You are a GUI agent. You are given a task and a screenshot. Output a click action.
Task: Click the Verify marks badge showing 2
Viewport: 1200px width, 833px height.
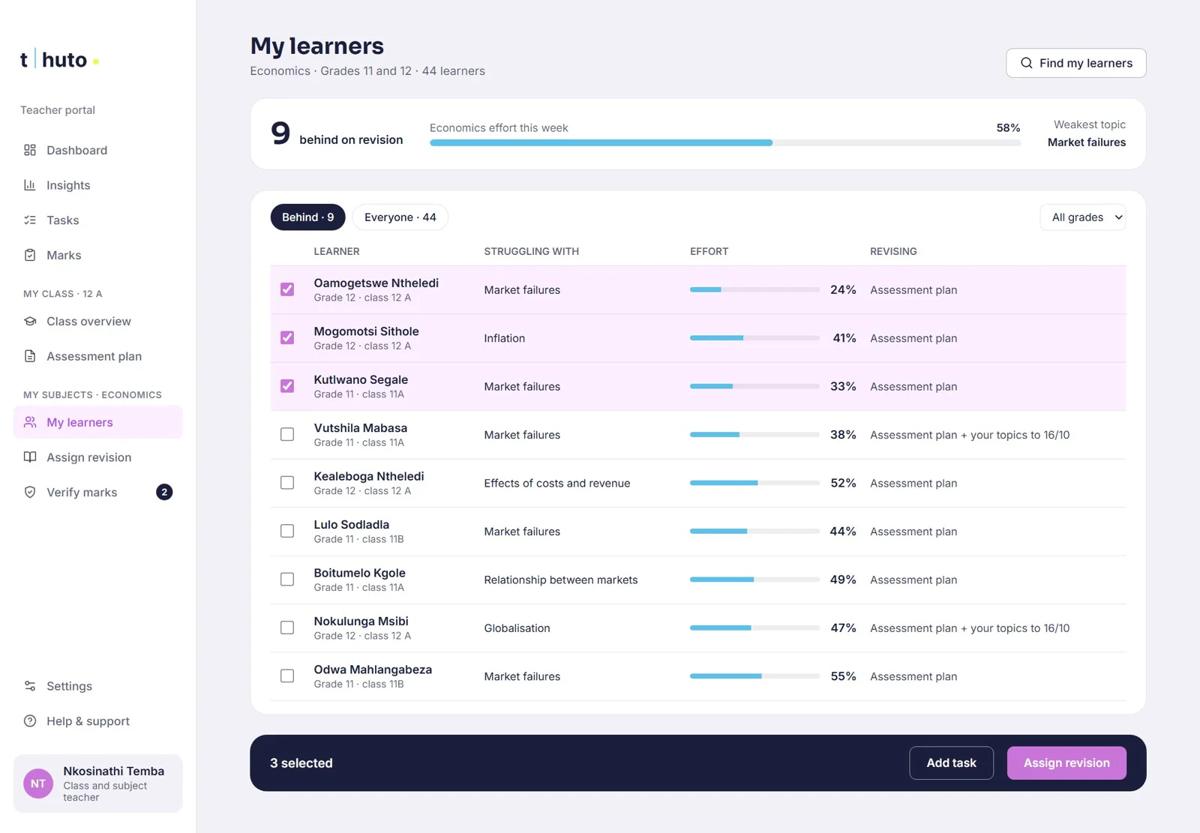click(164, 492)
